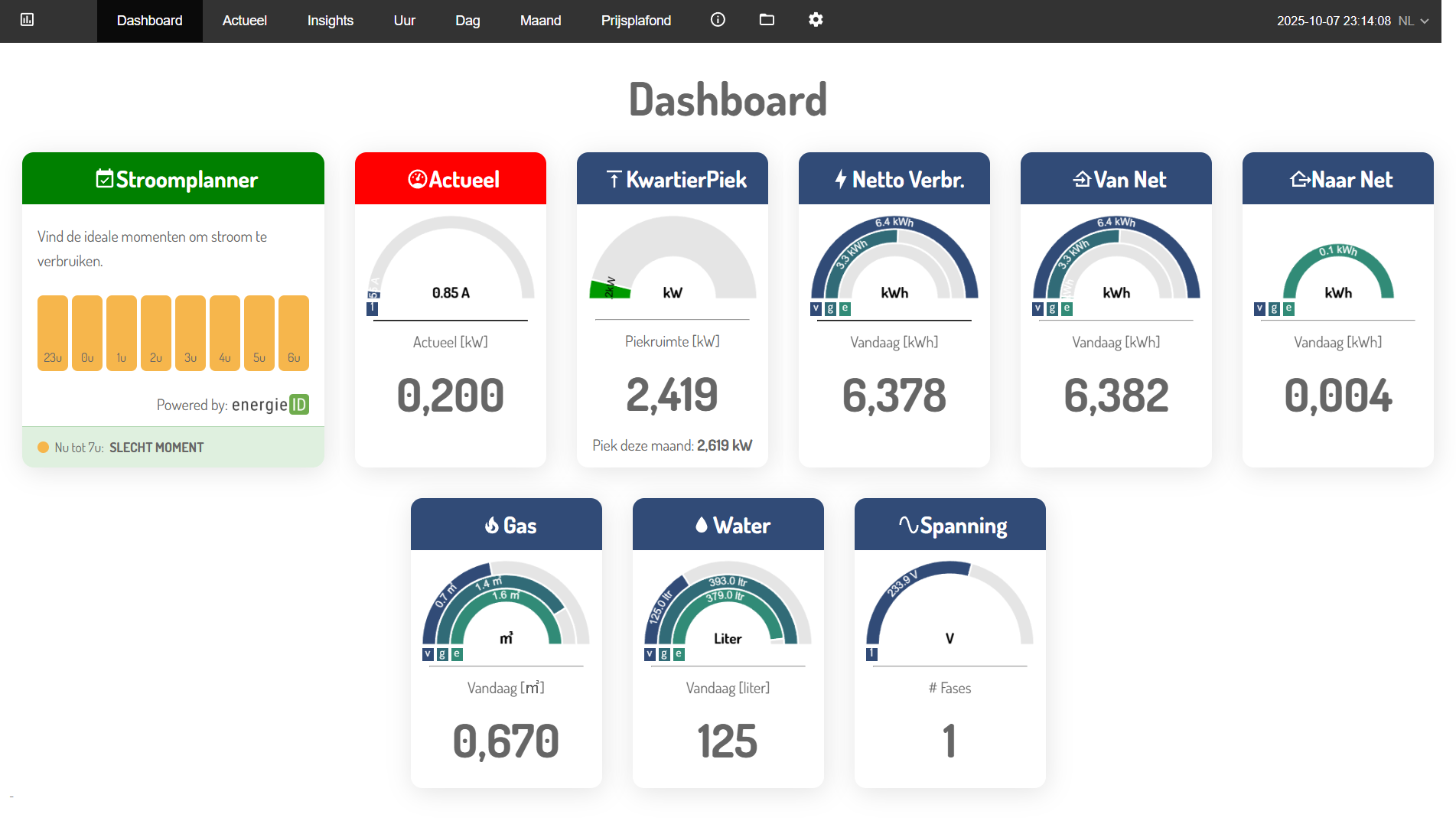Open the folder icon in the navigation bar
The image size is (1456, 834).
[766, 20]
